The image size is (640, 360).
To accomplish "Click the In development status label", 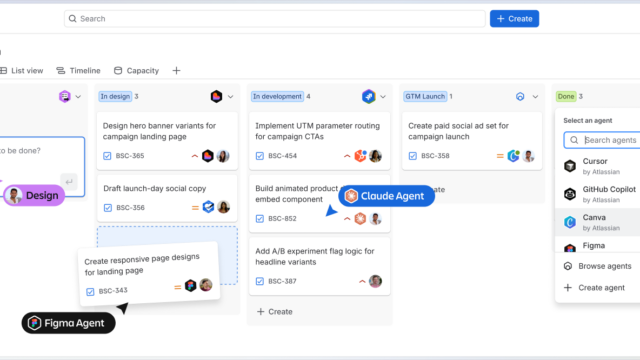I will 277,96.
